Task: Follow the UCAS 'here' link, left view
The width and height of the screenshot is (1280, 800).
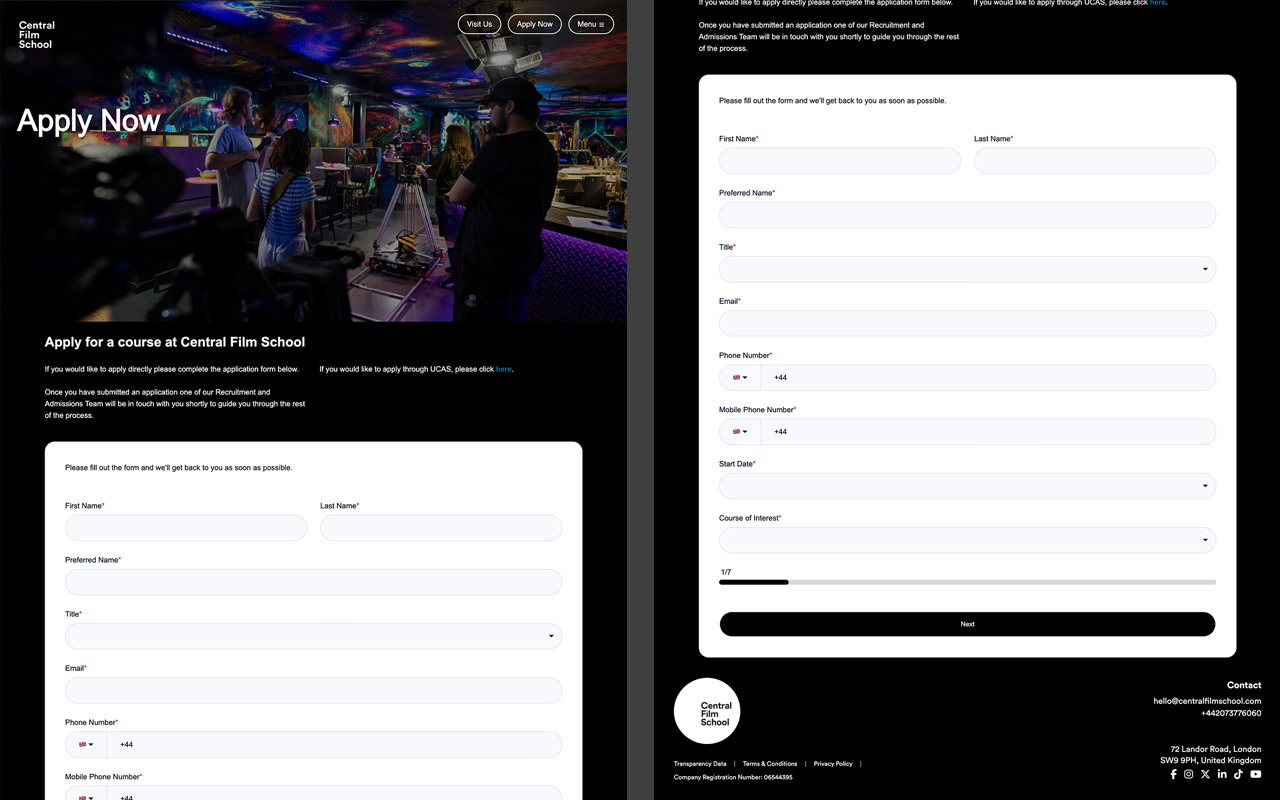Action: (504, 369)
